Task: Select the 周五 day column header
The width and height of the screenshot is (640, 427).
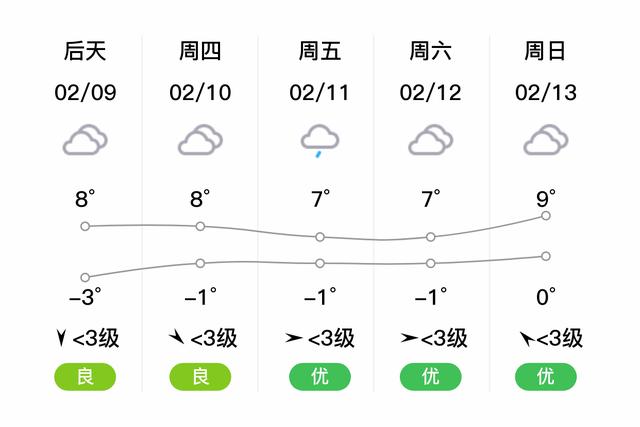Action: [320, 51]
